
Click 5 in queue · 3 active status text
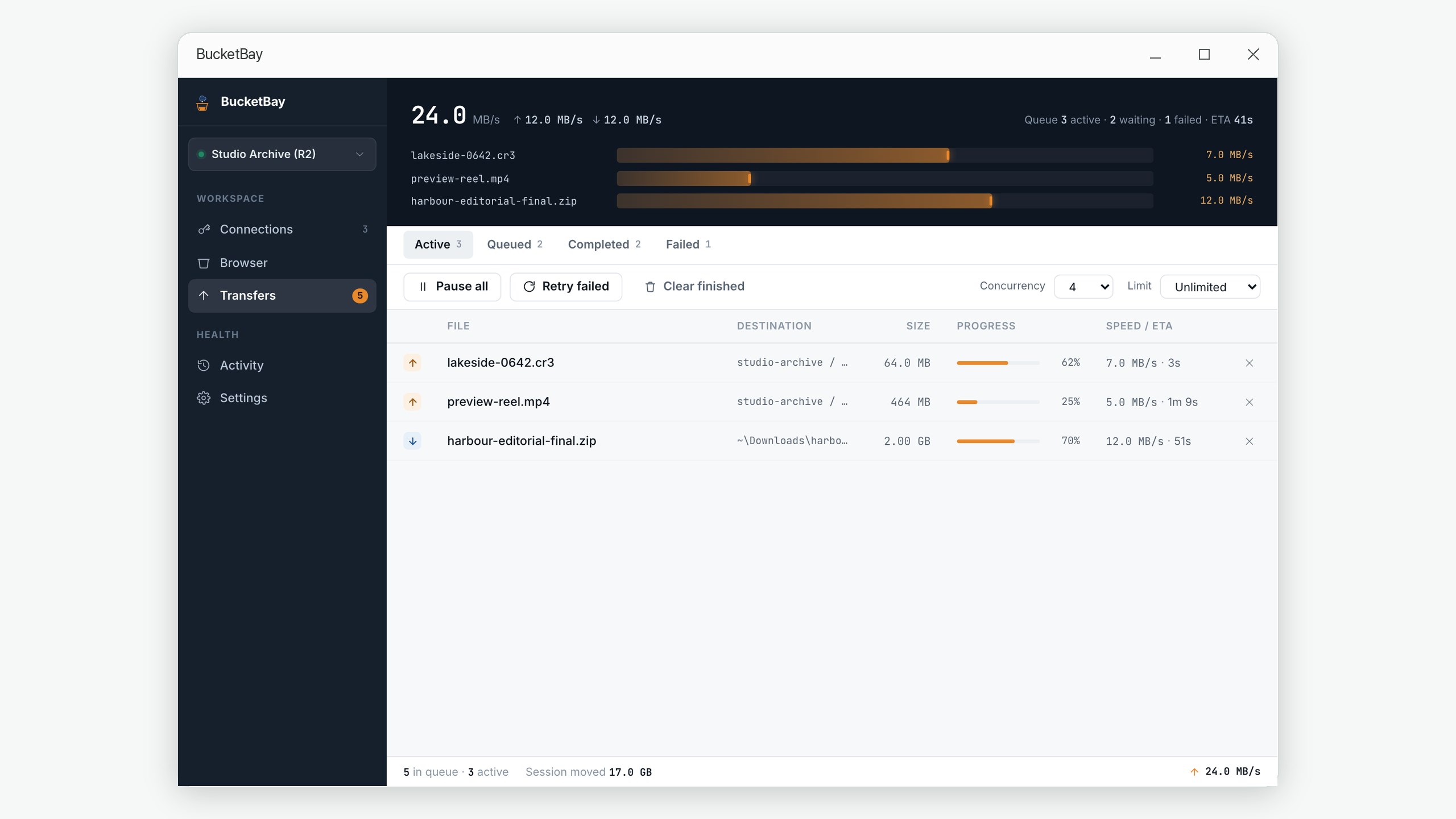coord(456,772)
